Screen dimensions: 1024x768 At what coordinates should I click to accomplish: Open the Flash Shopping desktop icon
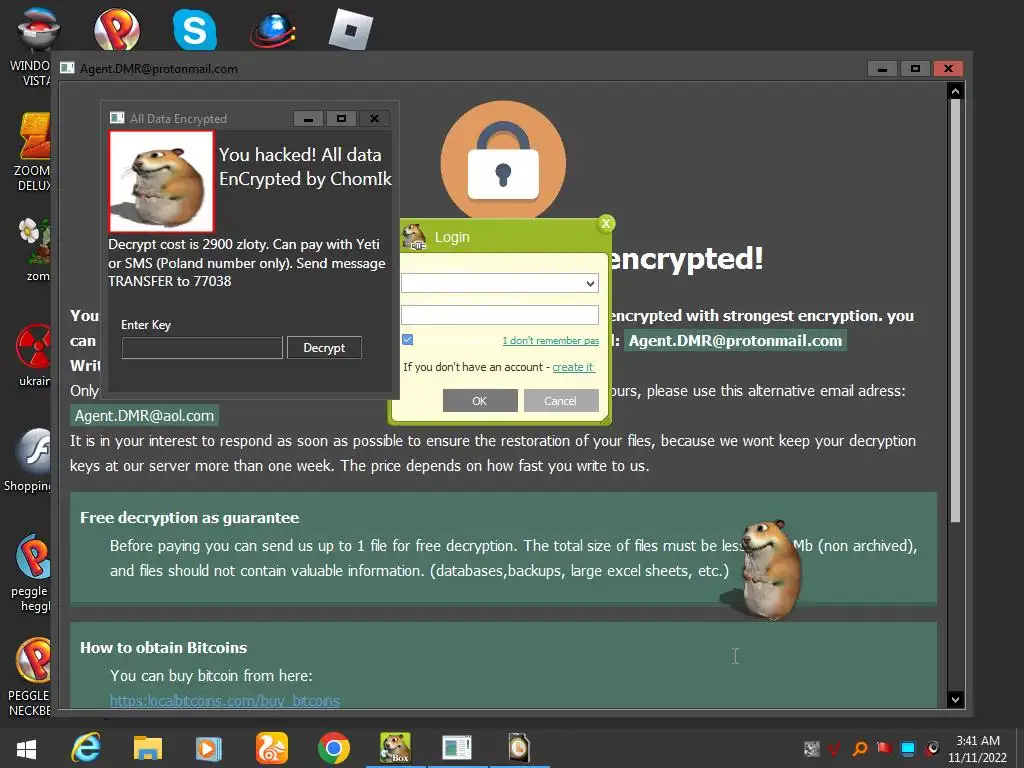pos(27,460)
